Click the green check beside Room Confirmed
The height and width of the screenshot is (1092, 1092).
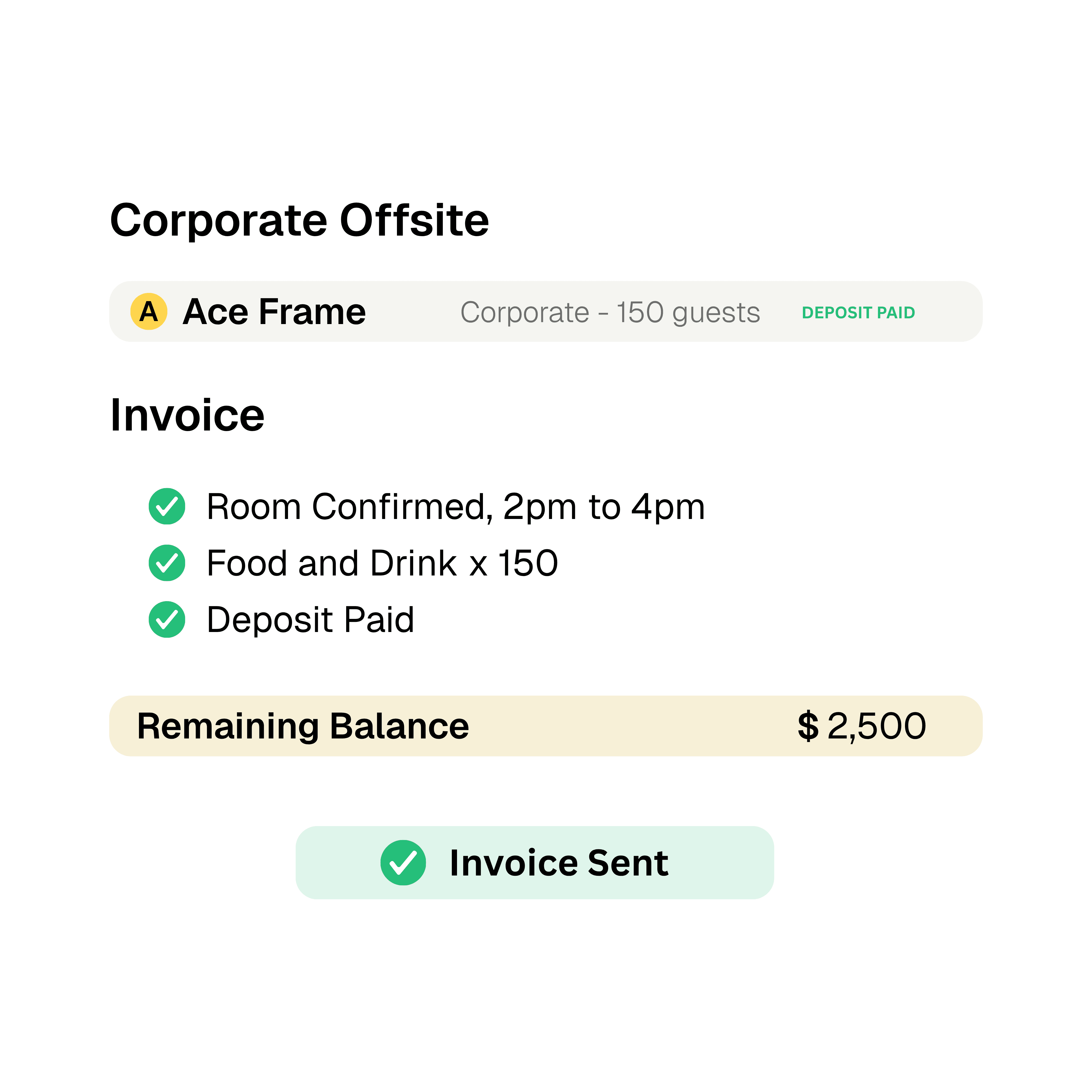coord(167,506)
